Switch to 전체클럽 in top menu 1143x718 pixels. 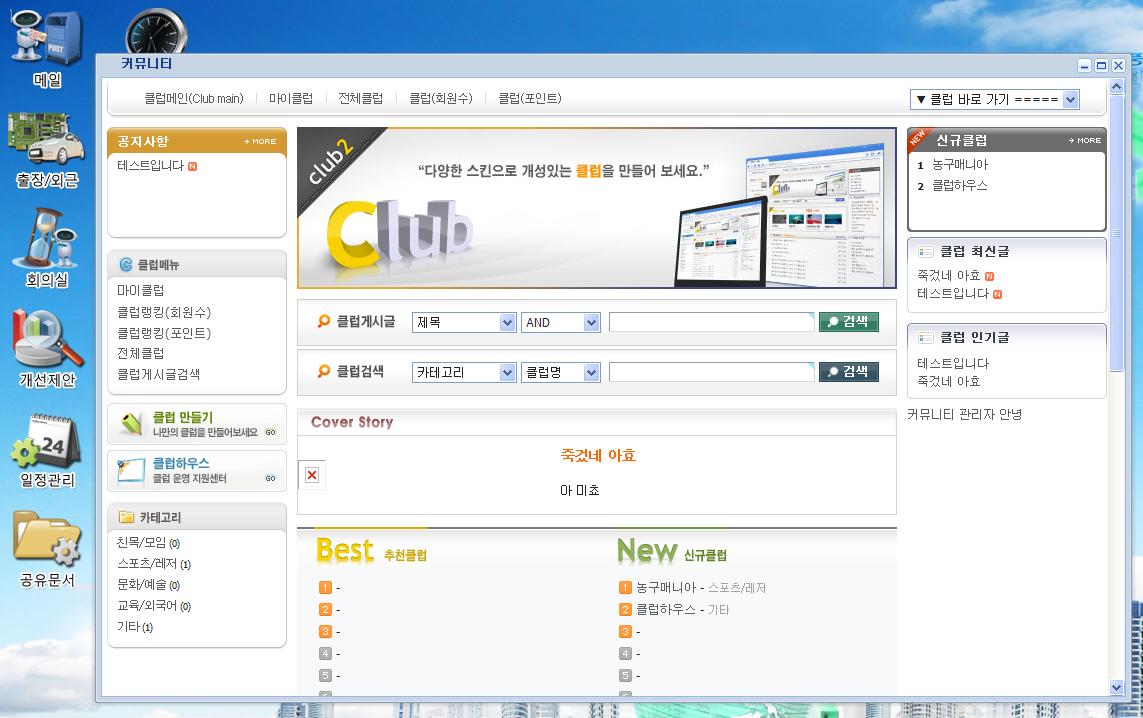(x=360, y=98)
